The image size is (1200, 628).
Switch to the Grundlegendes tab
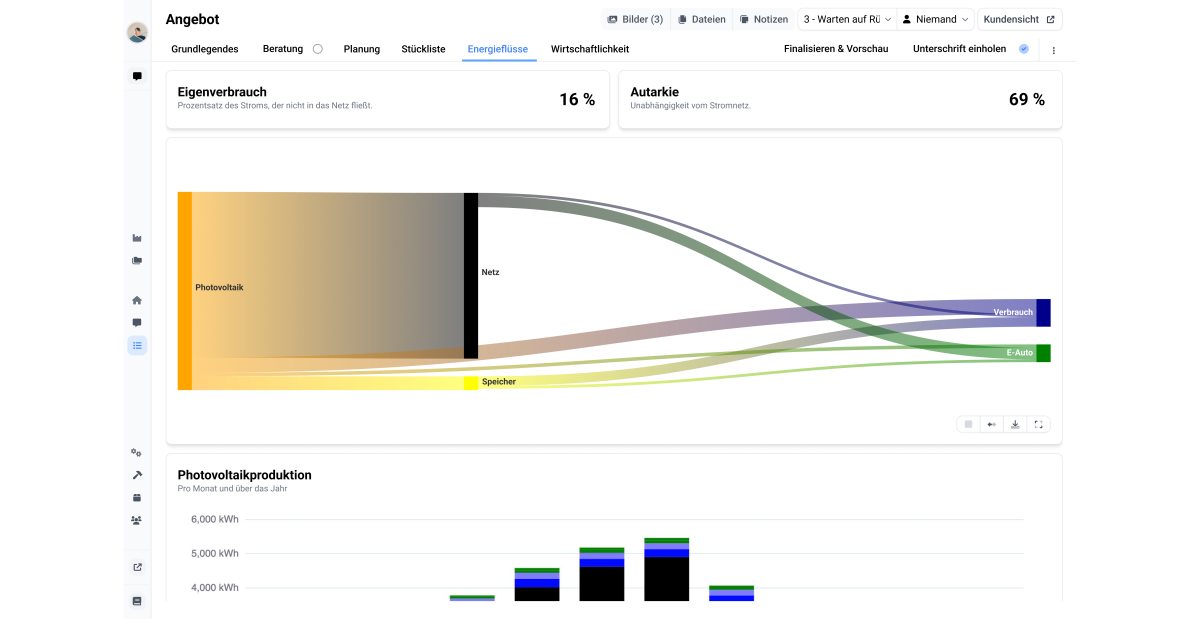pyautogui.click(x=206, y=49)
